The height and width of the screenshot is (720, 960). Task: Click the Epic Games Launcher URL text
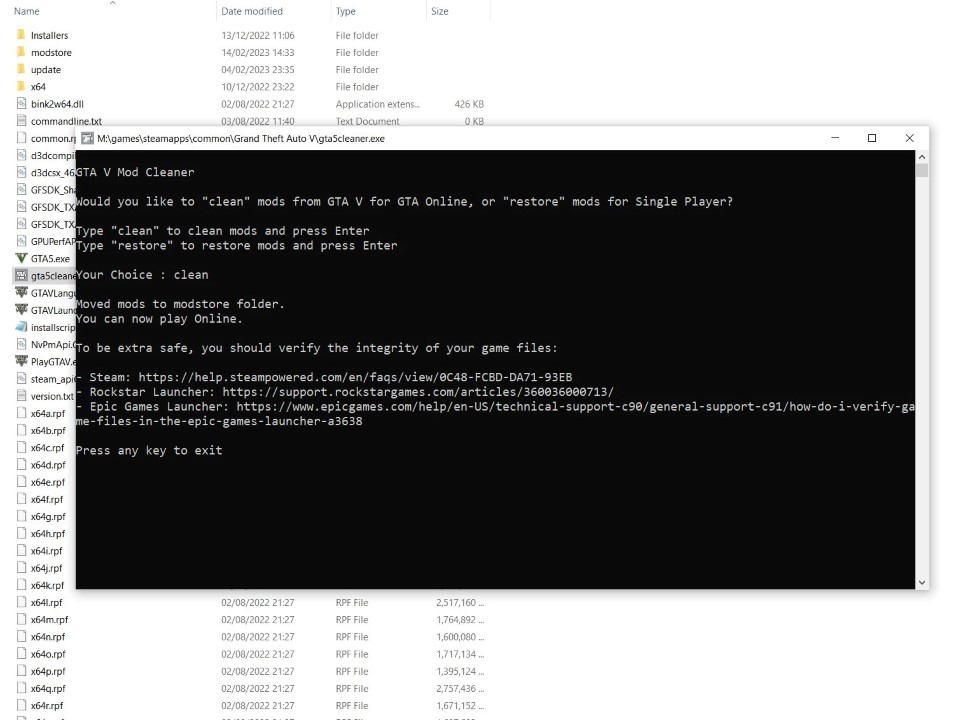(495, 414)
